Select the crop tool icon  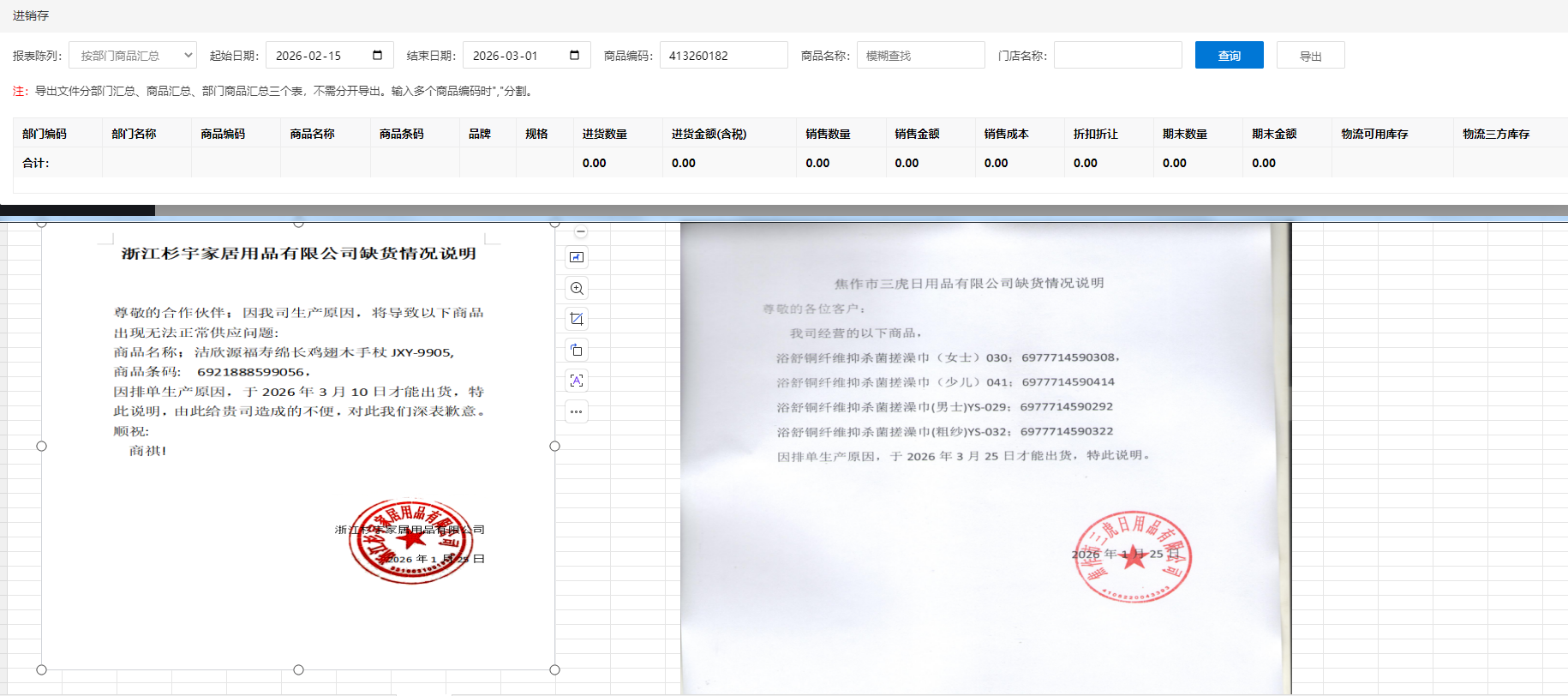pyautogui.click(x=577, y=319)
